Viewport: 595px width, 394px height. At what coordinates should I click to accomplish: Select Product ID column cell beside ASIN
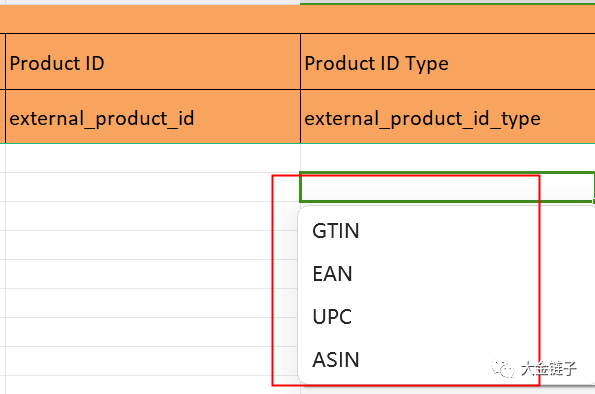click(153, 361)
